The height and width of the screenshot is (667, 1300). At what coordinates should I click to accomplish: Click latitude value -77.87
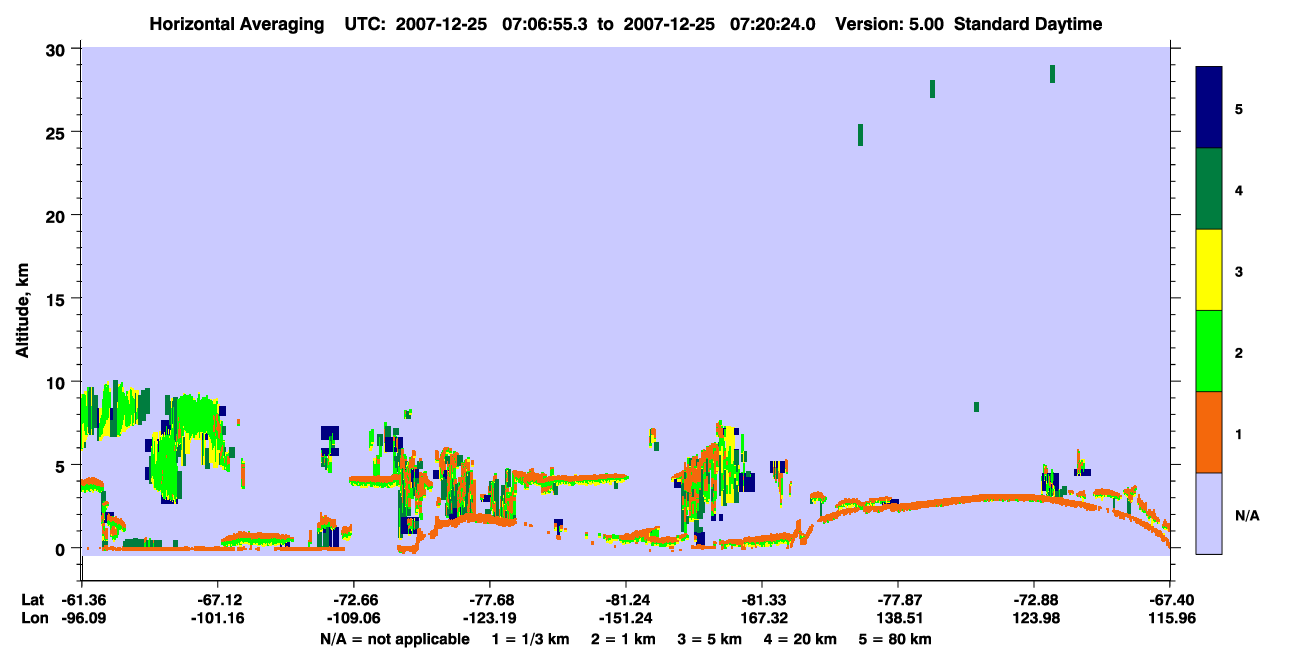[898, 600]
